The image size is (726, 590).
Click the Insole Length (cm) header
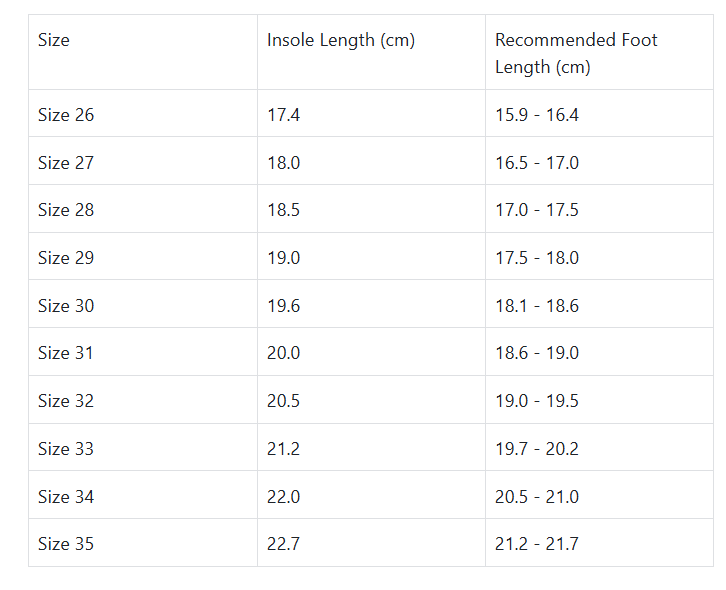click(x=340, y=41)
